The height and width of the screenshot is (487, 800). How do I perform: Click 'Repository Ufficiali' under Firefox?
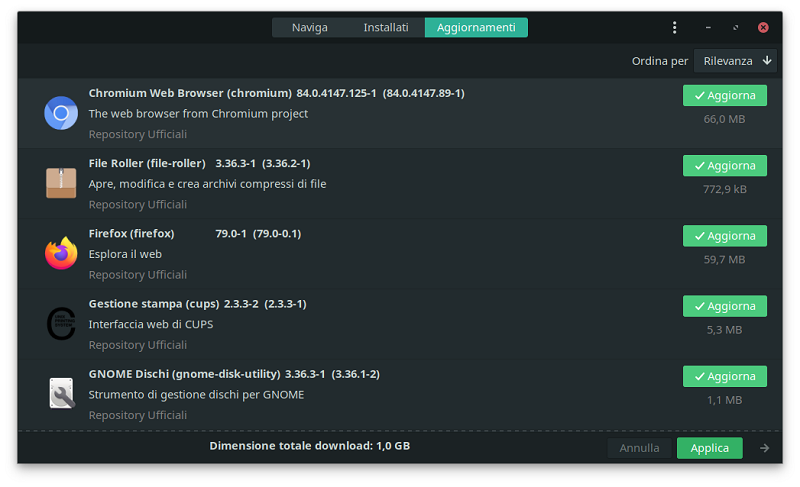pos(138,275)
